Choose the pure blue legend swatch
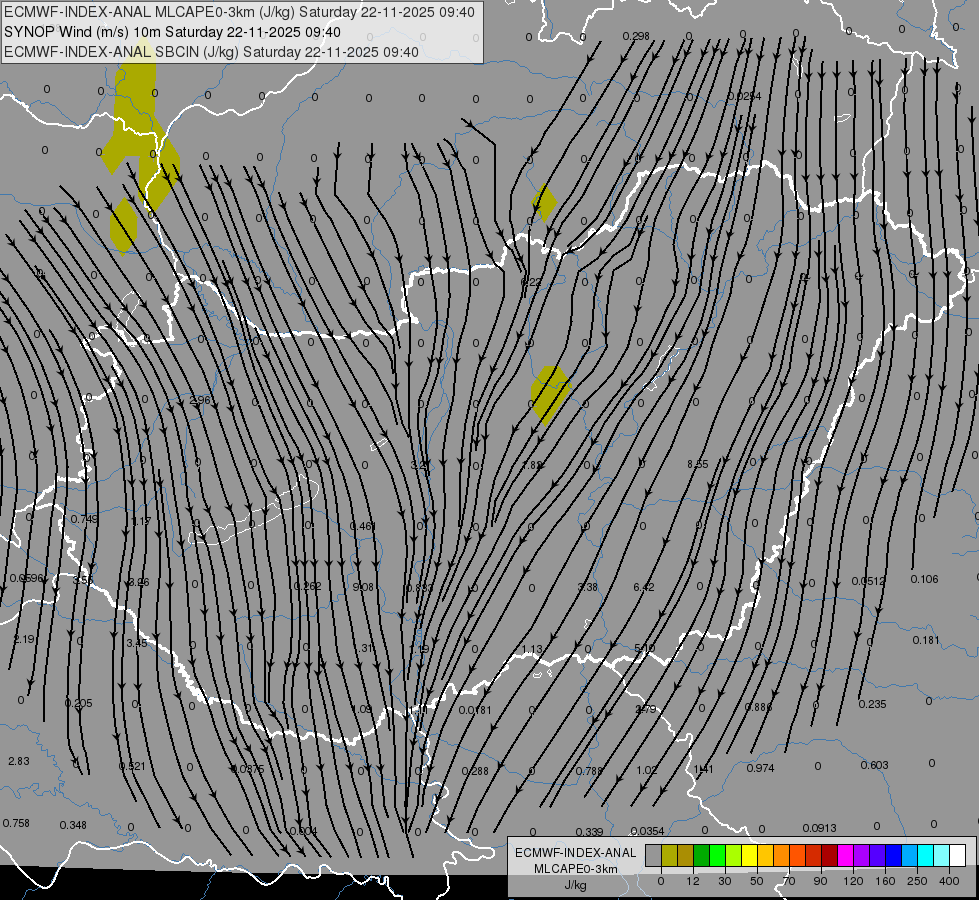Viewport: 979px width, 900px height. click(893, 855)
